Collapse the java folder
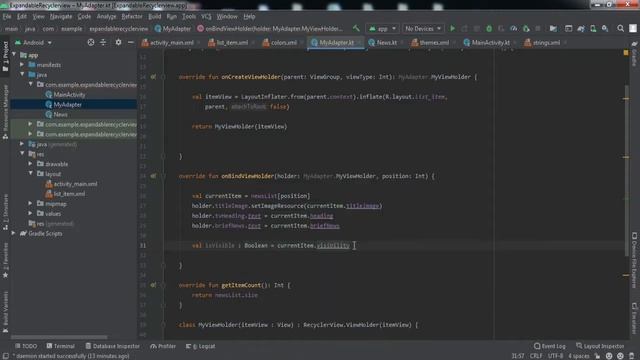The image size is (640, 360). tap(22, 74)
